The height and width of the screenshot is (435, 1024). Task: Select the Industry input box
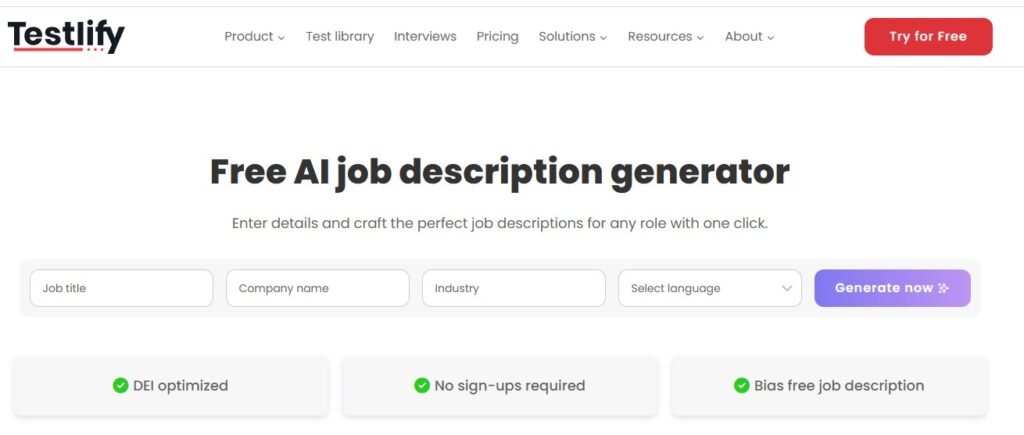click(x=513, y=288)
